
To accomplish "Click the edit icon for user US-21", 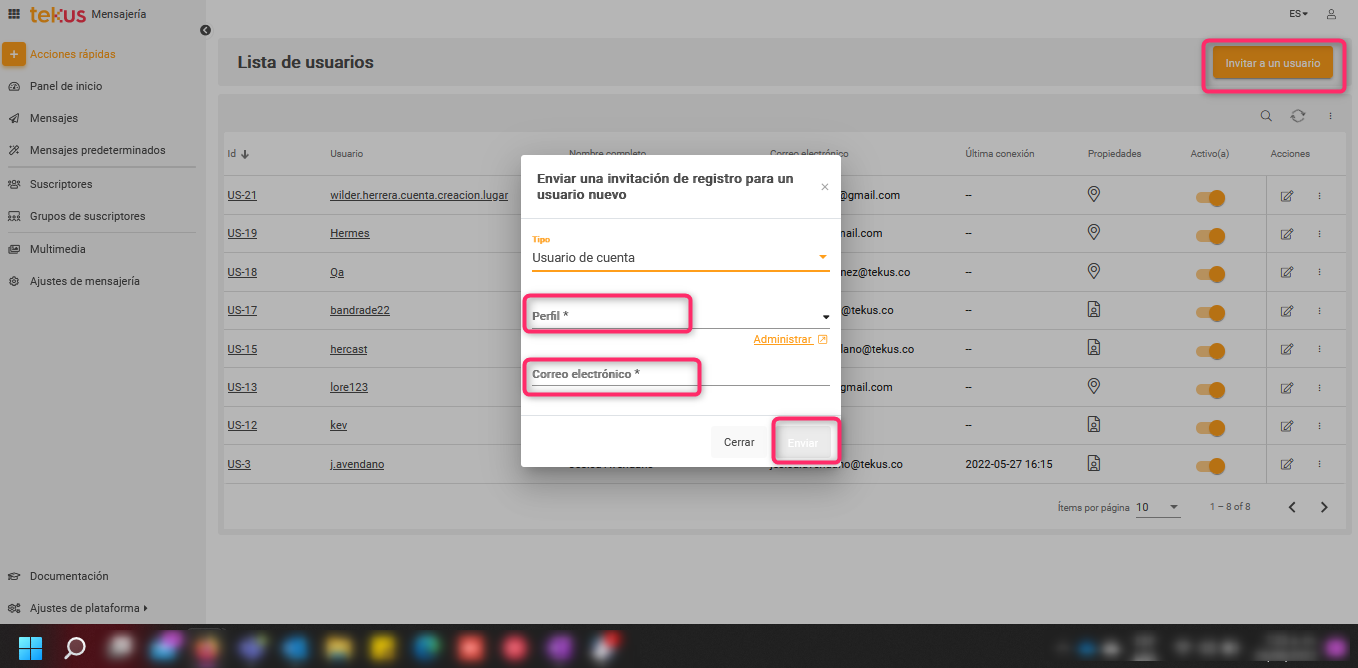I will 1287,196.
